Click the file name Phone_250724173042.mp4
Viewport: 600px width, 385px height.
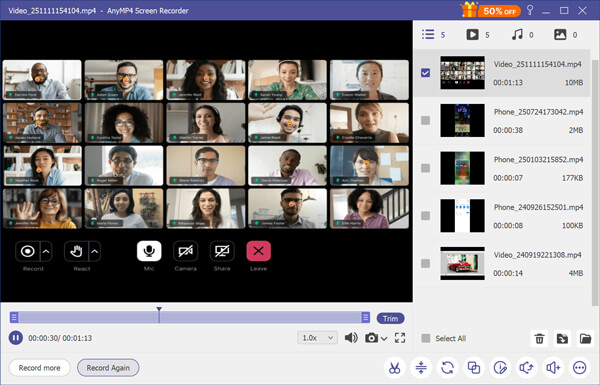538,112
